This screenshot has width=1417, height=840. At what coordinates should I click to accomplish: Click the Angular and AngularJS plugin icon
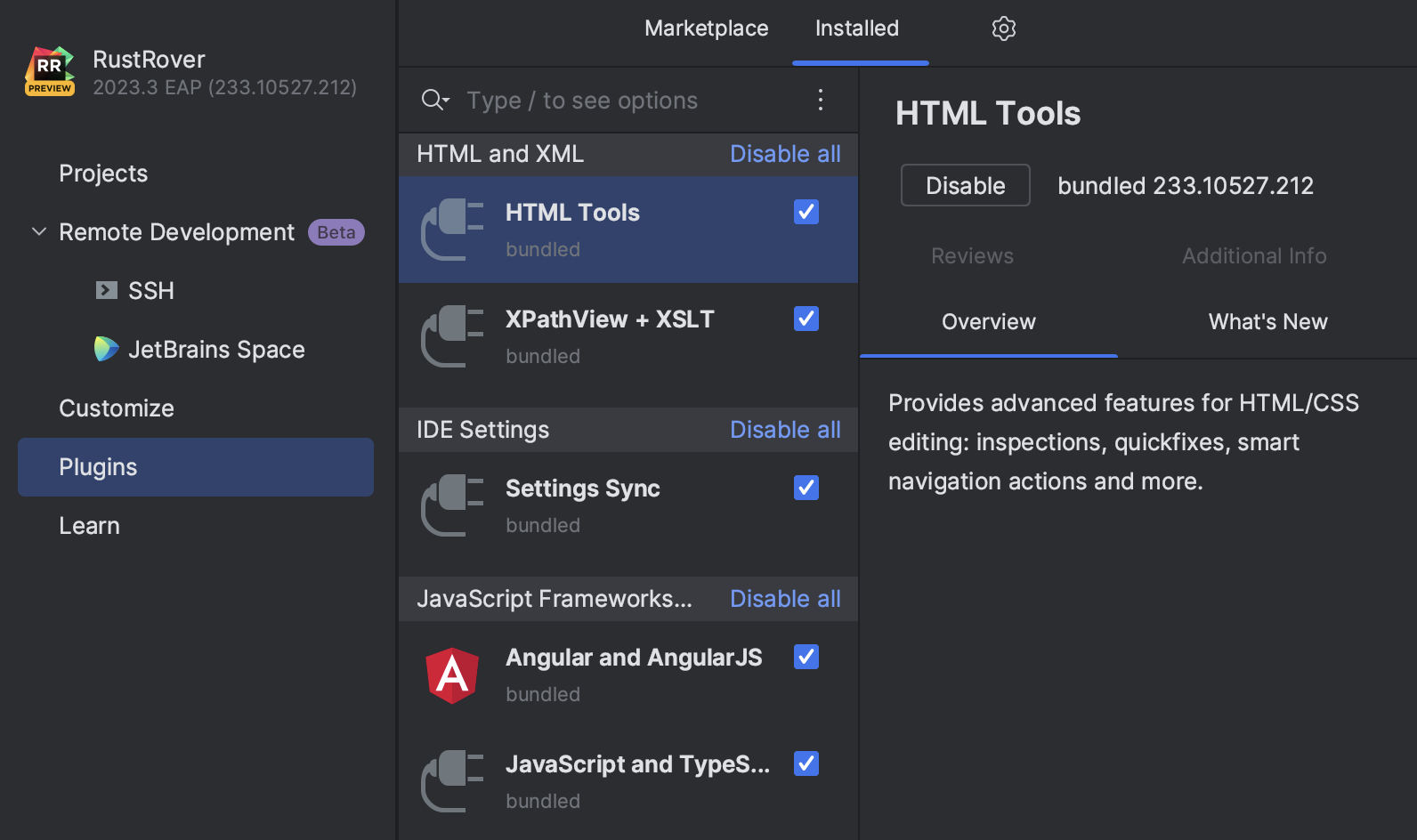pyautogui.click(x=452, y=675)
